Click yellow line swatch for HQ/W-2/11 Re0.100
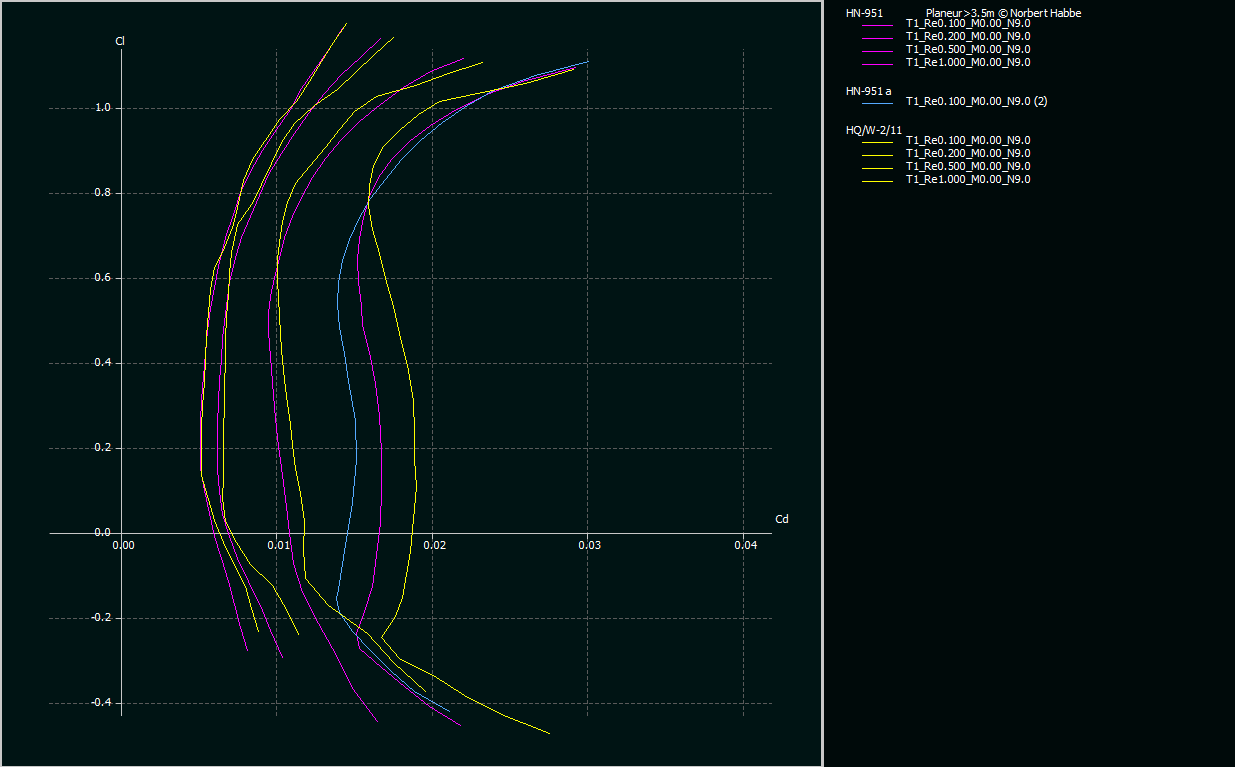 (x=876, y=141)
